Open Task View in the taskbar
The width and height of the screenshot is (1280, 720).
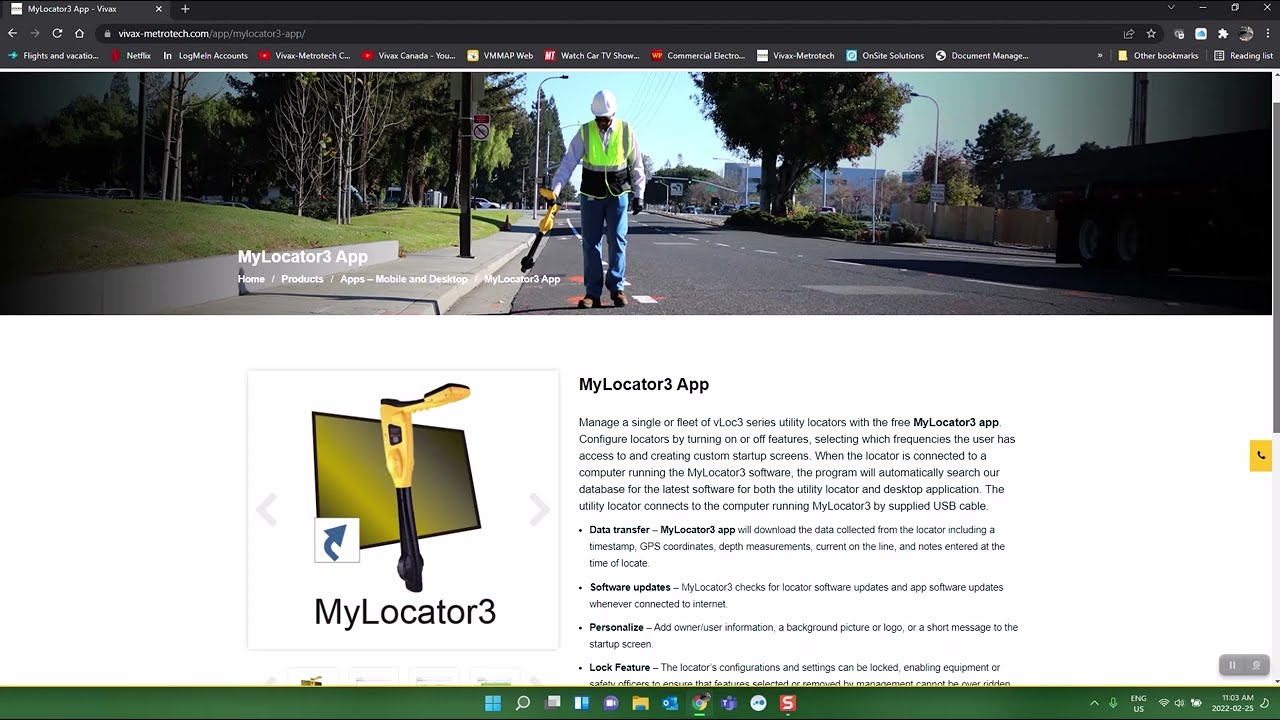click(x=552, y=703)
